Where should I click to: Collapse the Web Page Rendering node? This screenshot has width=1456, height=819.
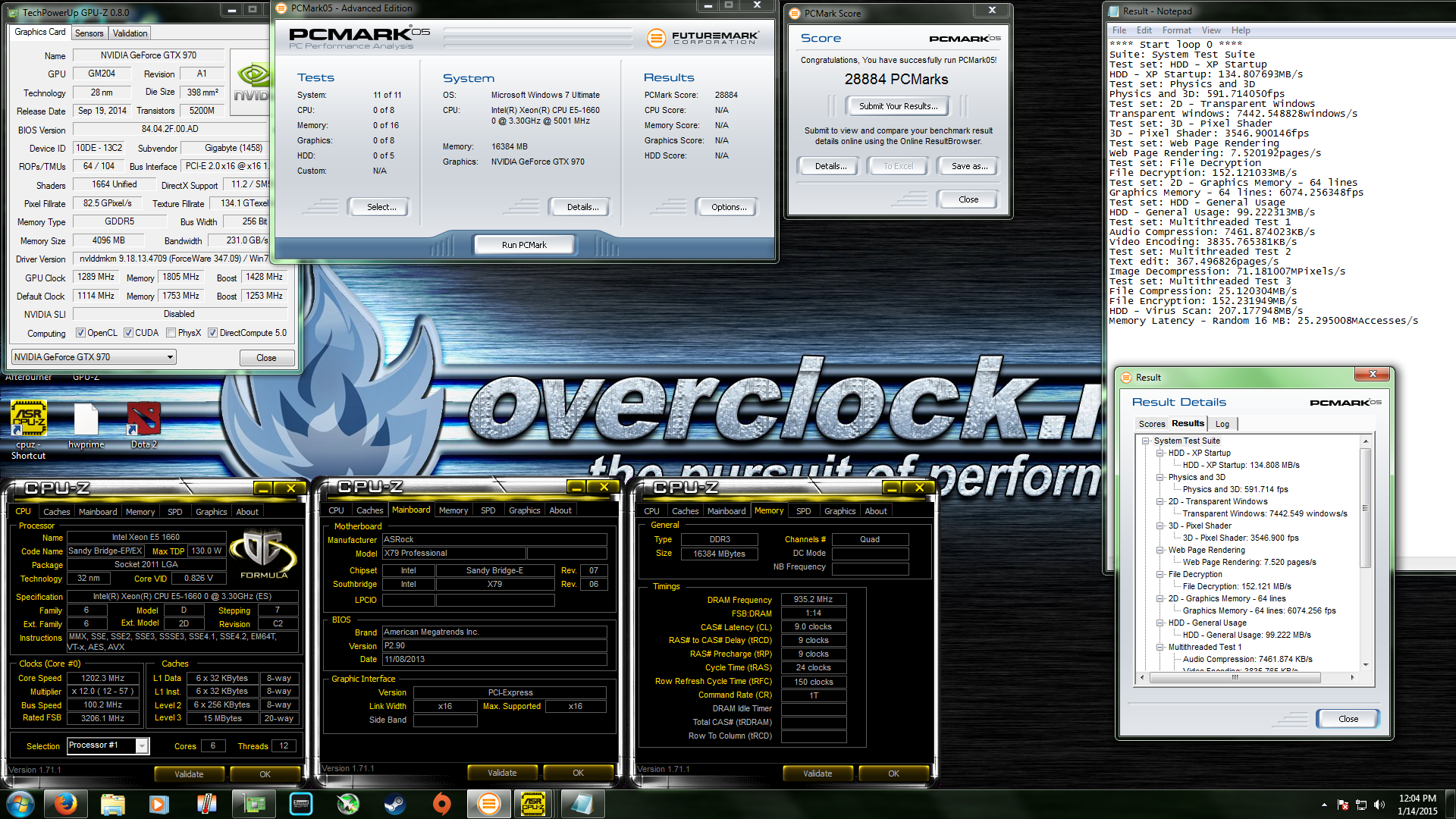point(1159,550)
